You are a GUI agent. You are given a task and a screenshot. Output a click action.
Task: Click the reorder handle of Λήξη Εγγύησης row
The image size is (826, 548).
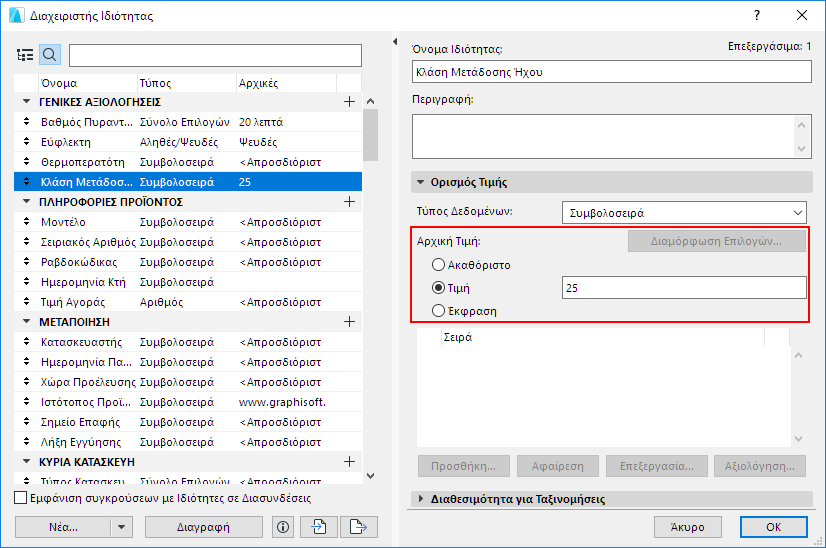(x=26, y=442)
